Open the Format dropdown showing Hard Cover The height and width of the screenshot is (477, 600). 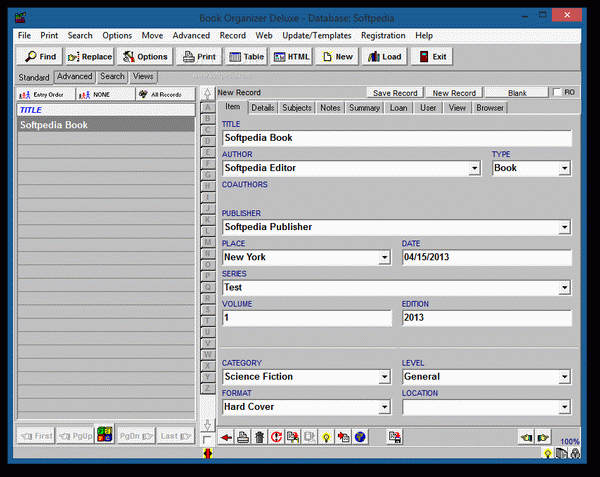point(384,408)
